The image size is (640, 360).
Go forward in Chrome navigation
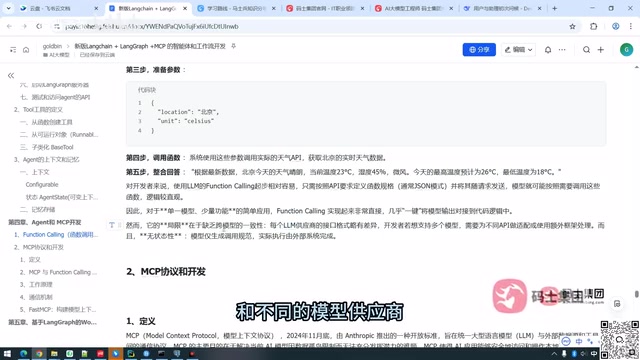(x=24, y=27)
